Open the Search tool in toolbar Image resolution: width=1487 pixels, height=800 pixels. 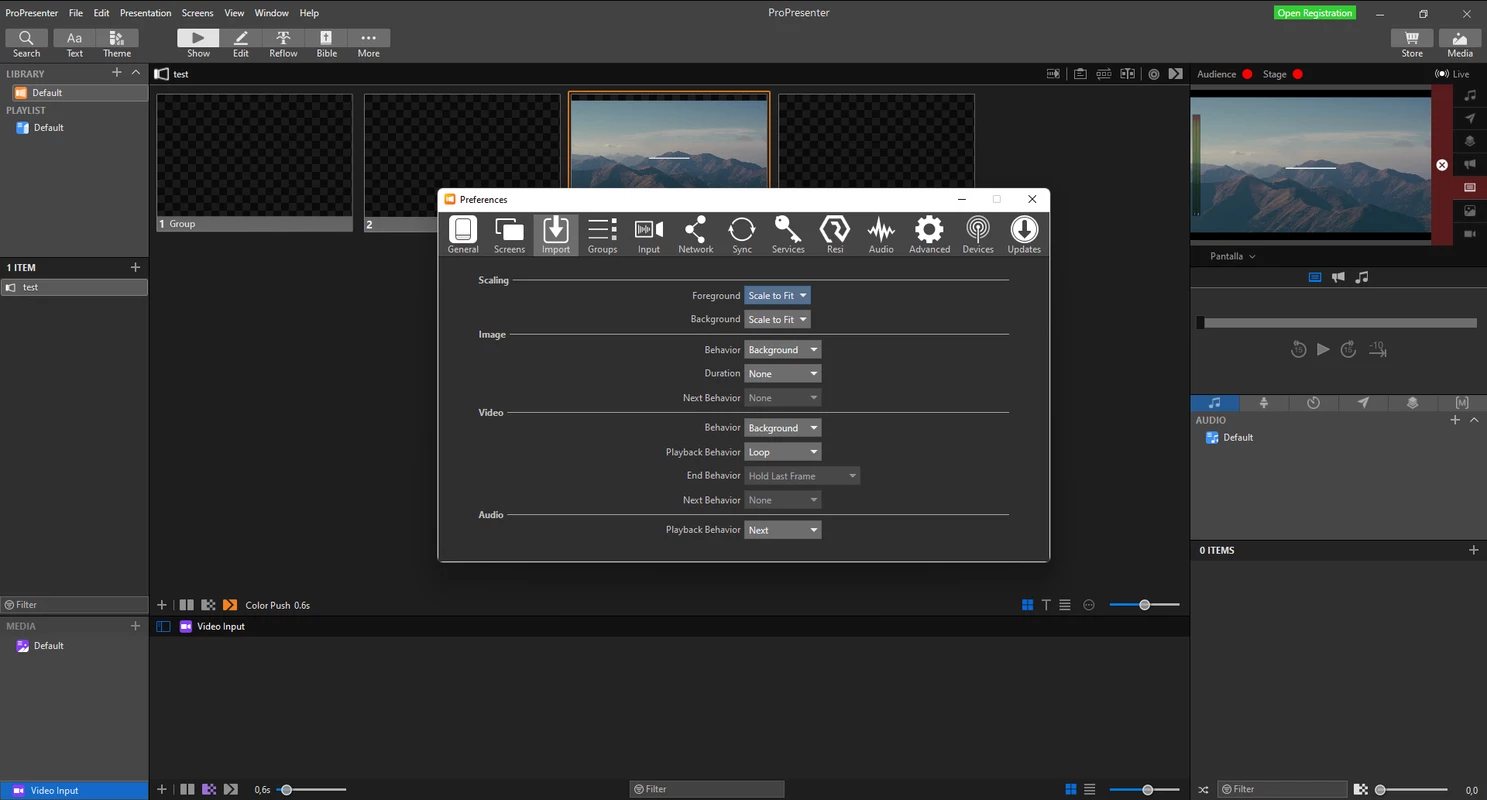[26, 43]
